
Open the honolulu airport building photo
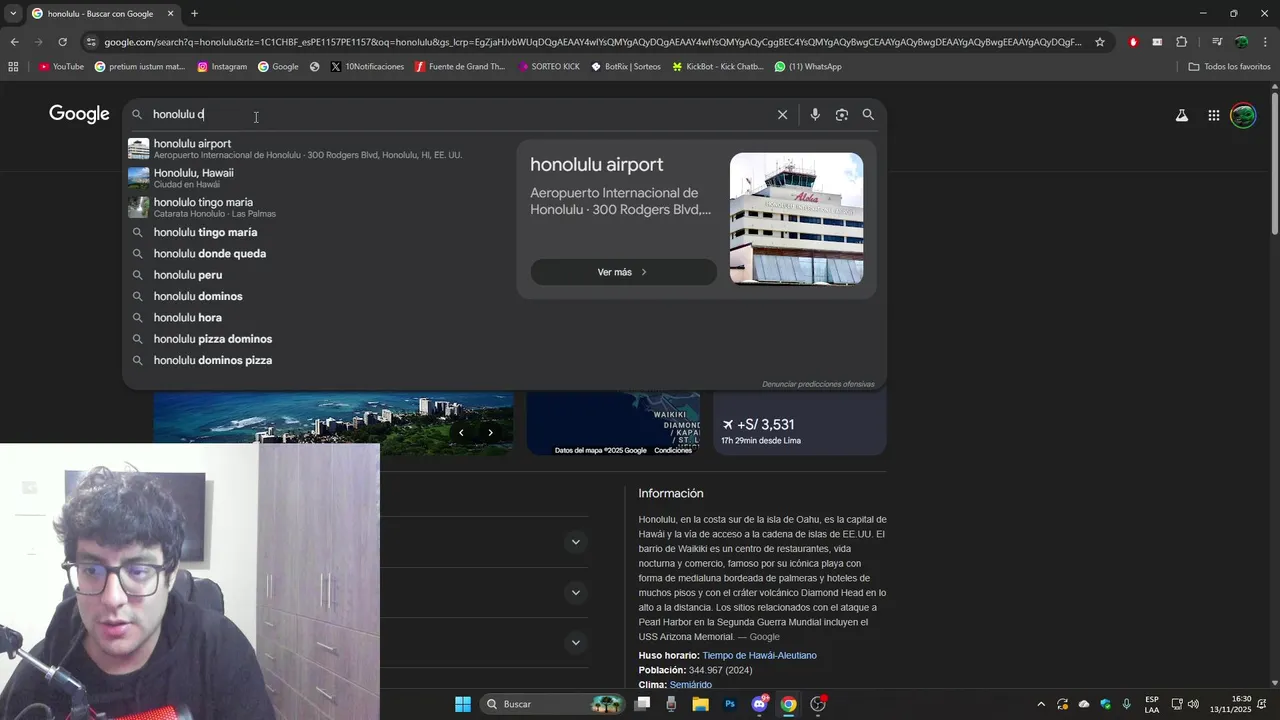tap(796, 219)
